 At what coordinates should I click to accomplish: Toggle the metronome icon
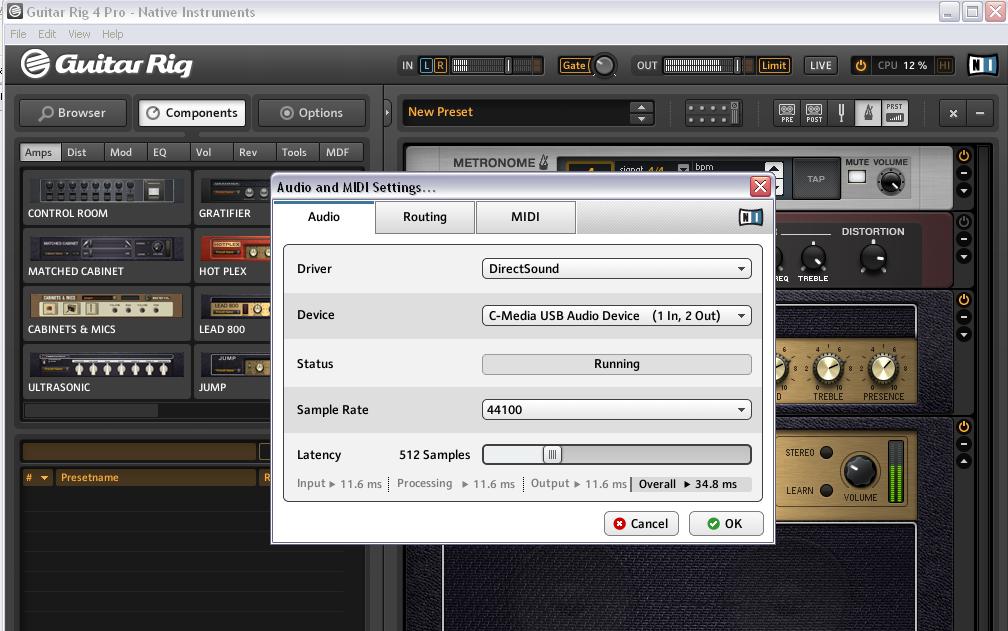point(868,113)
